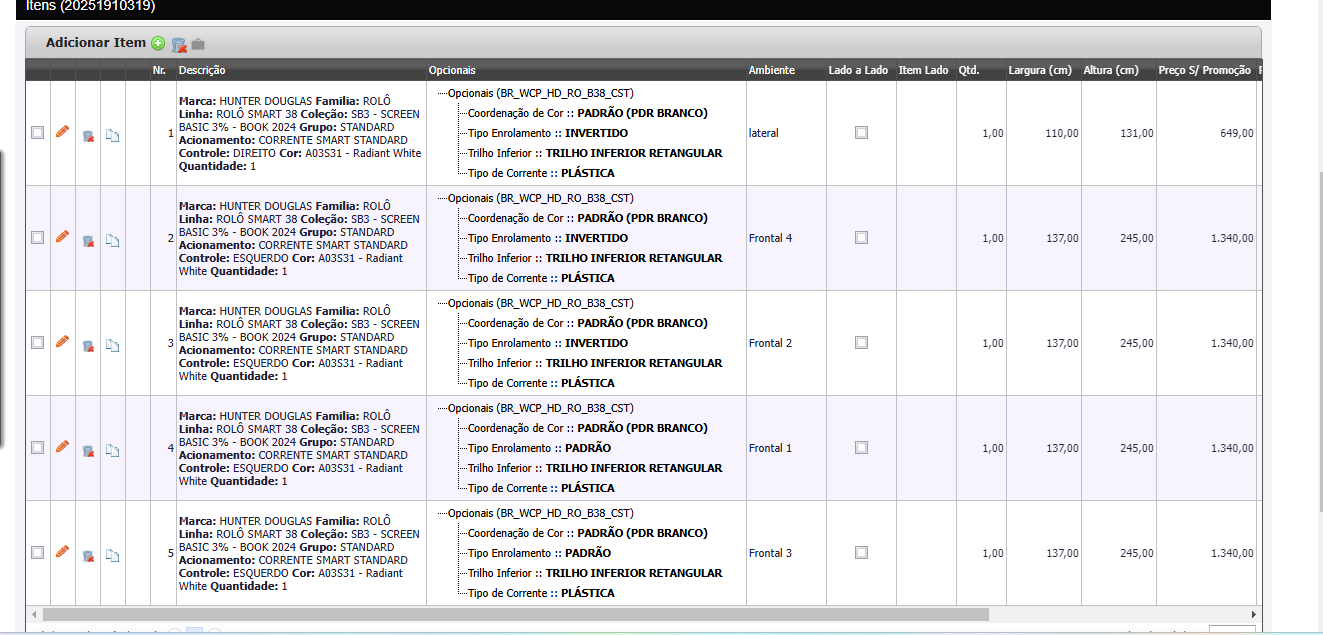The image size is (1323, 635).
Task: Select the row checkbox for item 3
Action: tap(37, 342)
